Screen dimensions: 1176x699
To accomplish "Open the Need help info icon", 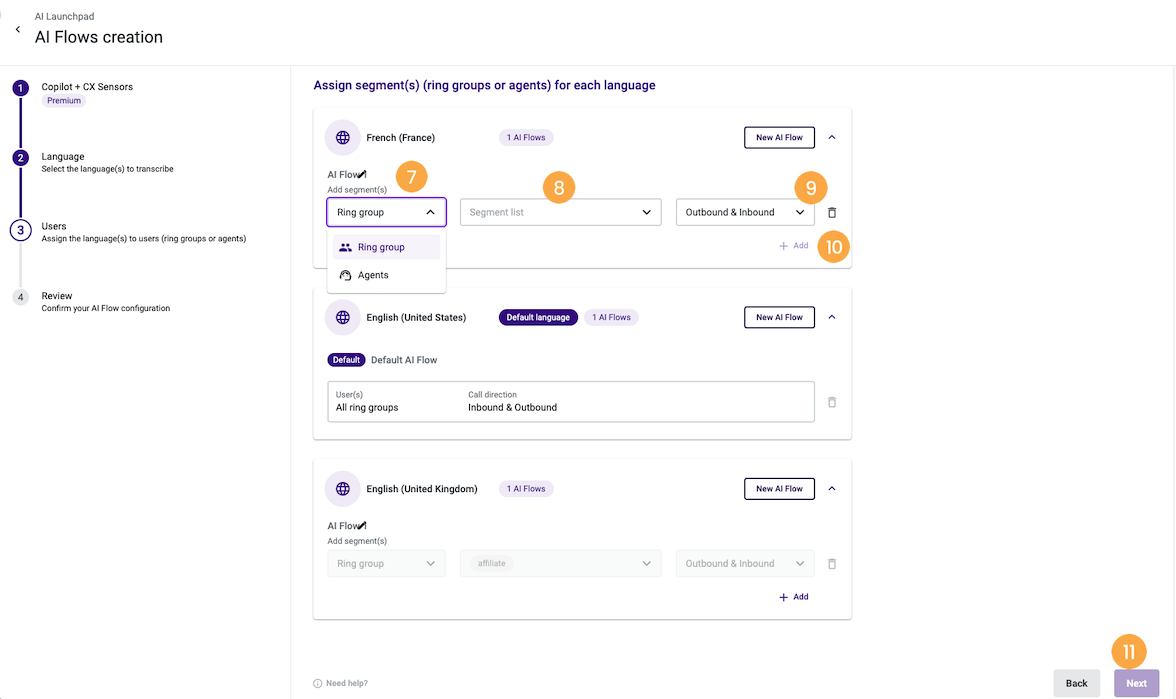I will click(317, 683).
